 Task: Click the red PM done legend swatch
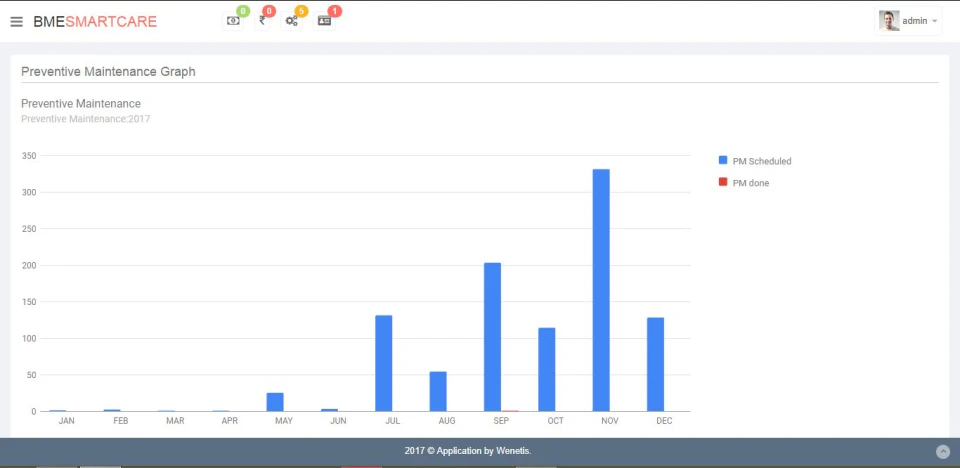point(722,182)
